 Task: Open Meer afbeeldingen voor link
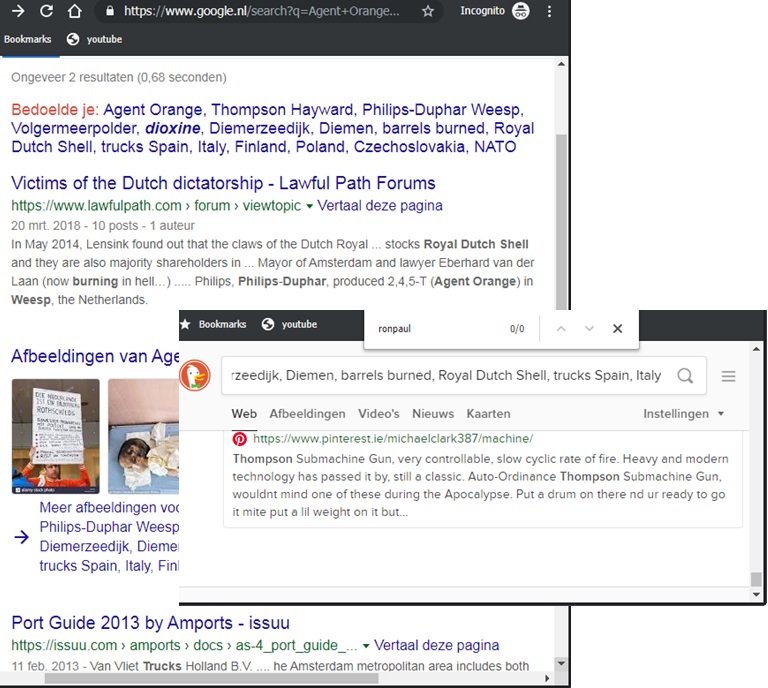coord(109,536)
